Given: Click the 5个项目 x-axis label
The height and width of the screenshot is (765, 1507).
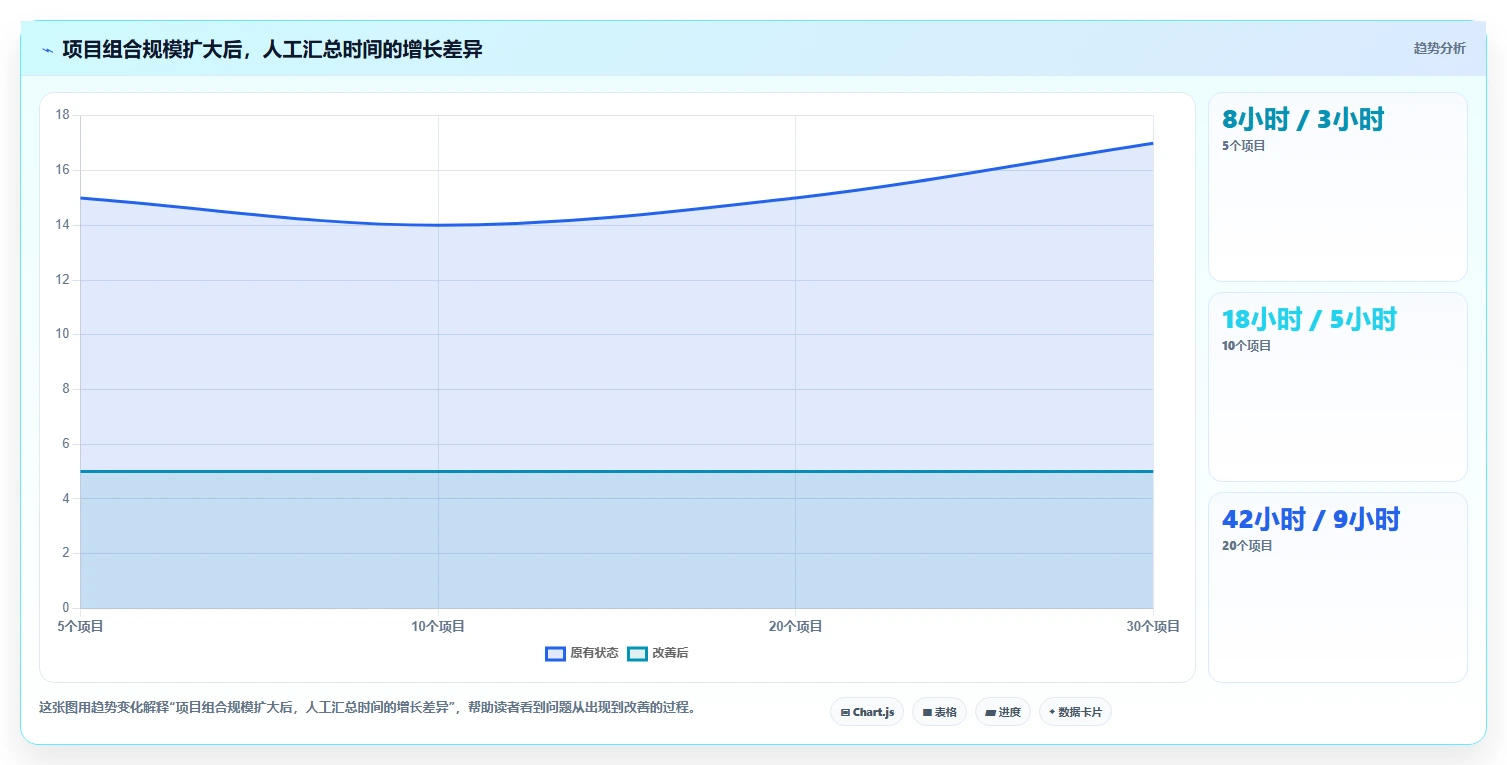Looking at the screenshot, I should (81, 627).
